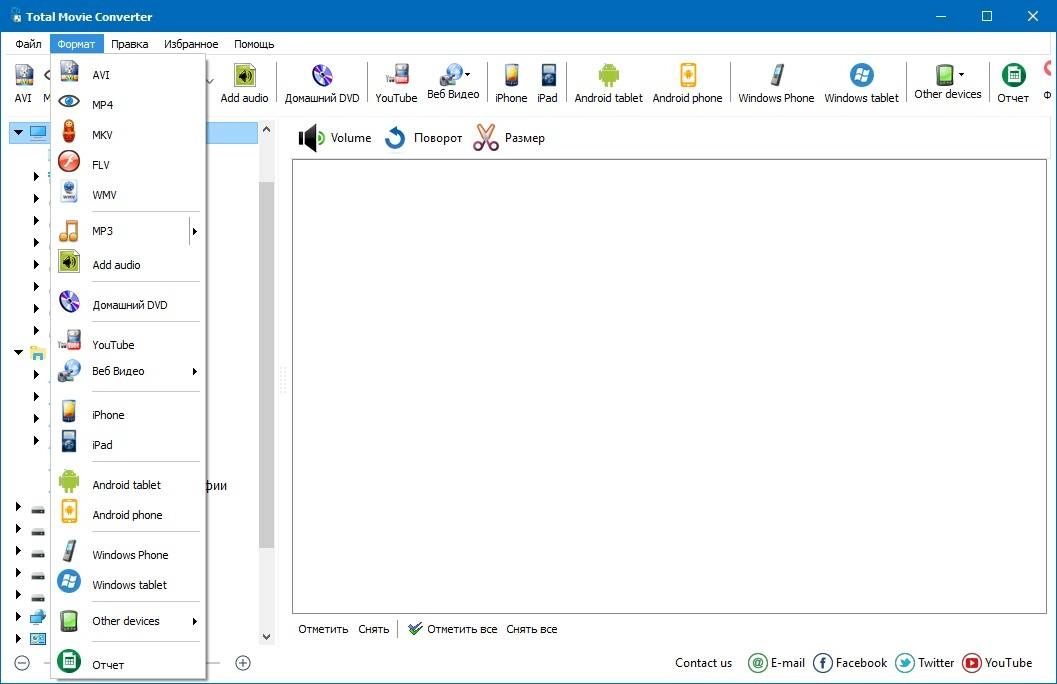
Task: Click the Снять все button
Action: pos(531,629)
